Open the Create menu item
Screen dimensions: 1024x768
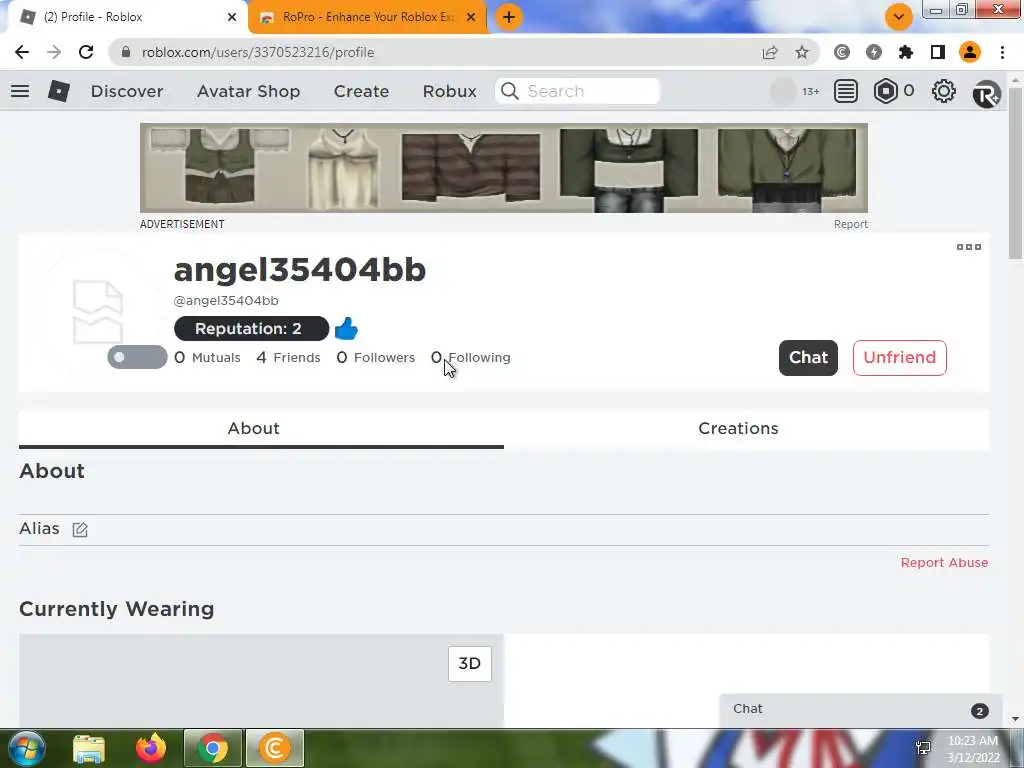pyautogui.click(x=361, y=91)
